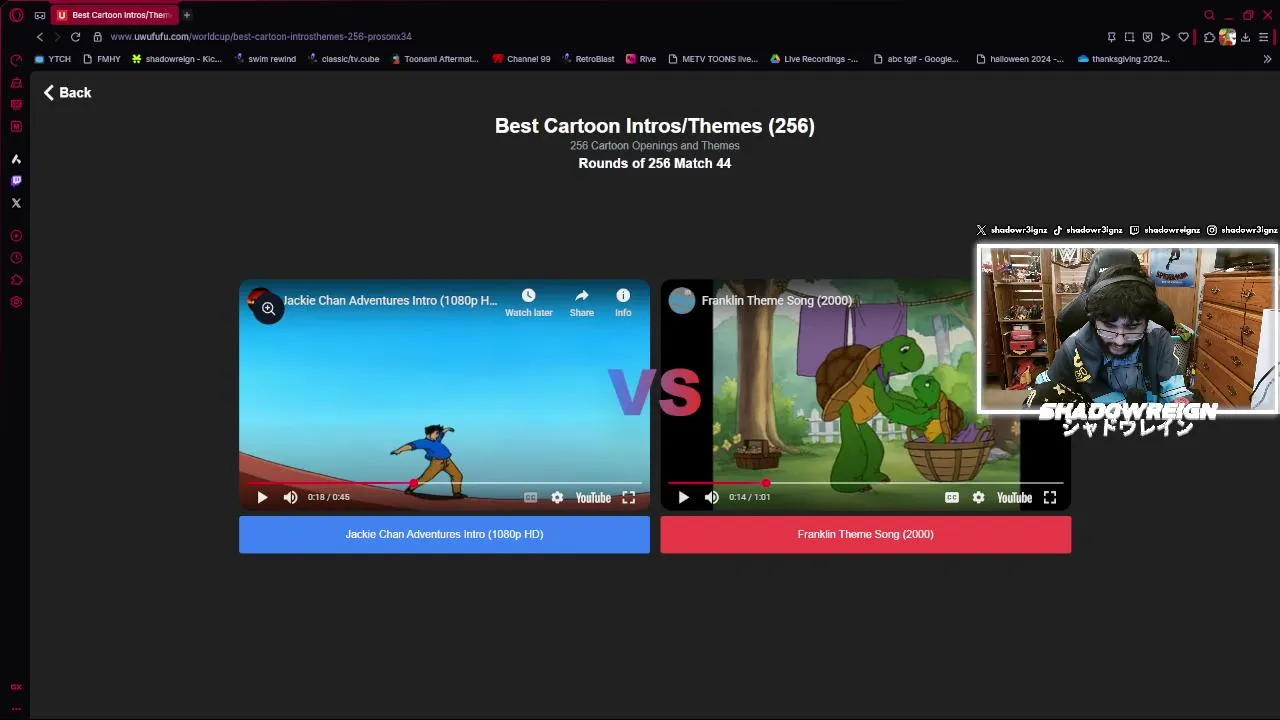Screen dimensions: 1280x720
Task: Open the extensions cube icon
Action: tap(1209, 37)
